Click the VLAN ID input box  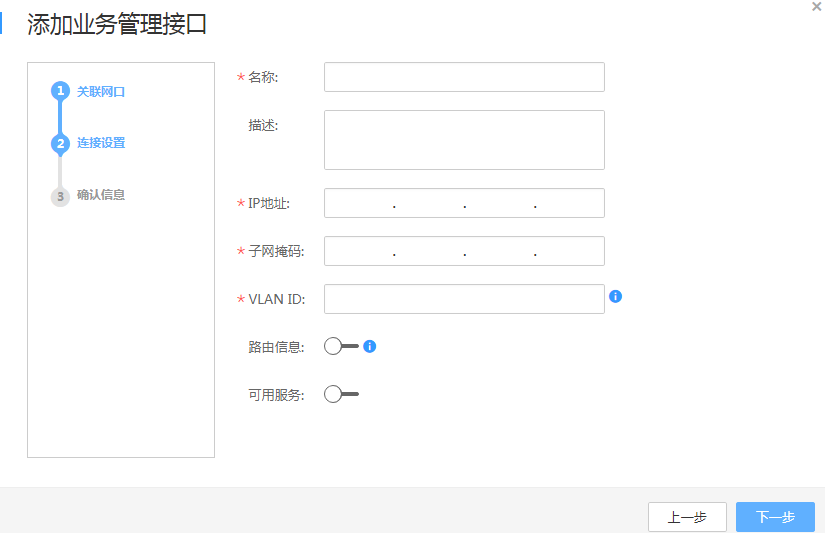click(464, 299)
